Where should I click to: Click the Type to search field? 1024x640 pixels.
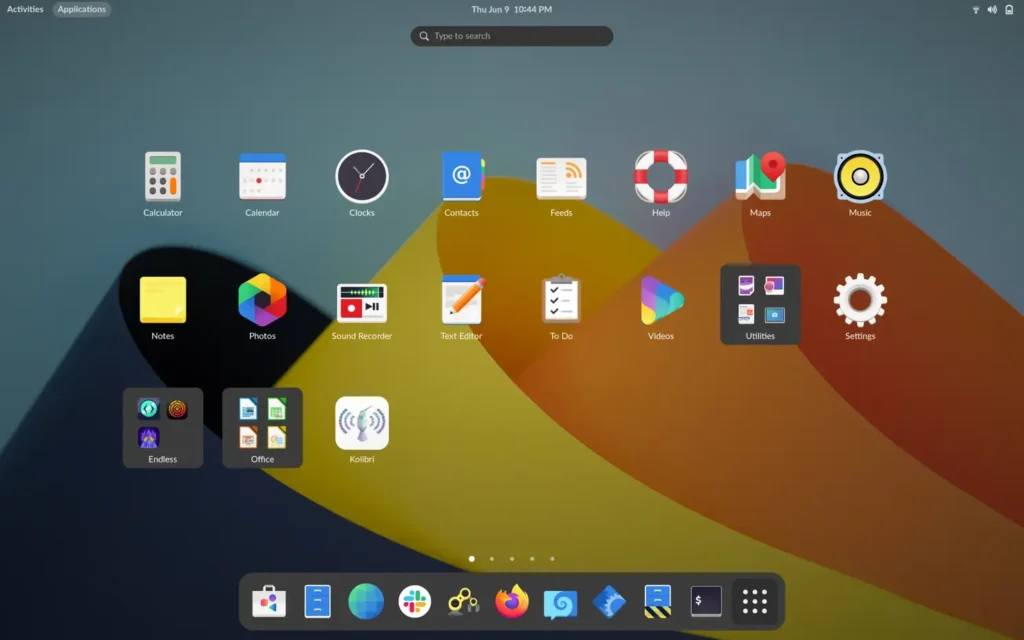click(511, 36)
